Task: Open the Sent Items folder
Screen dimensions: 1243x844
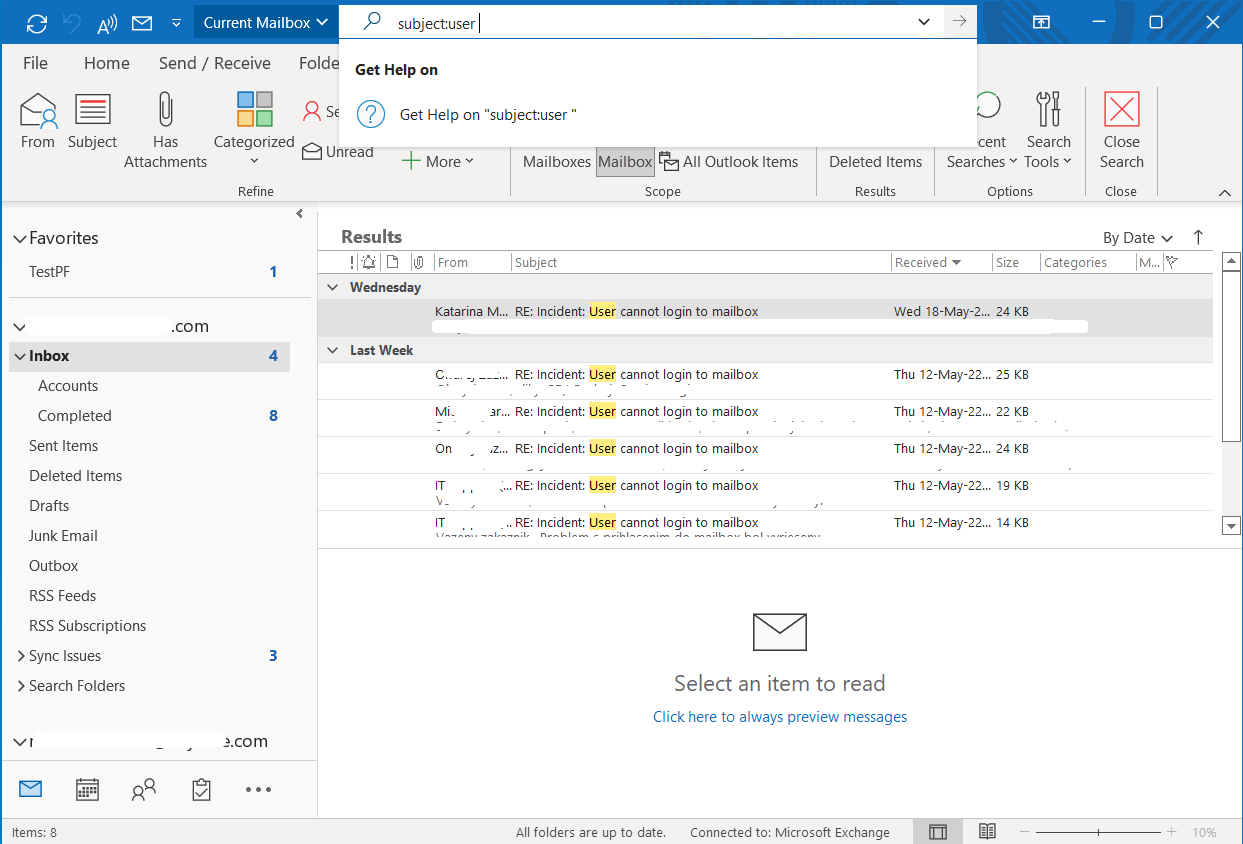Action: tap(64, 446)
